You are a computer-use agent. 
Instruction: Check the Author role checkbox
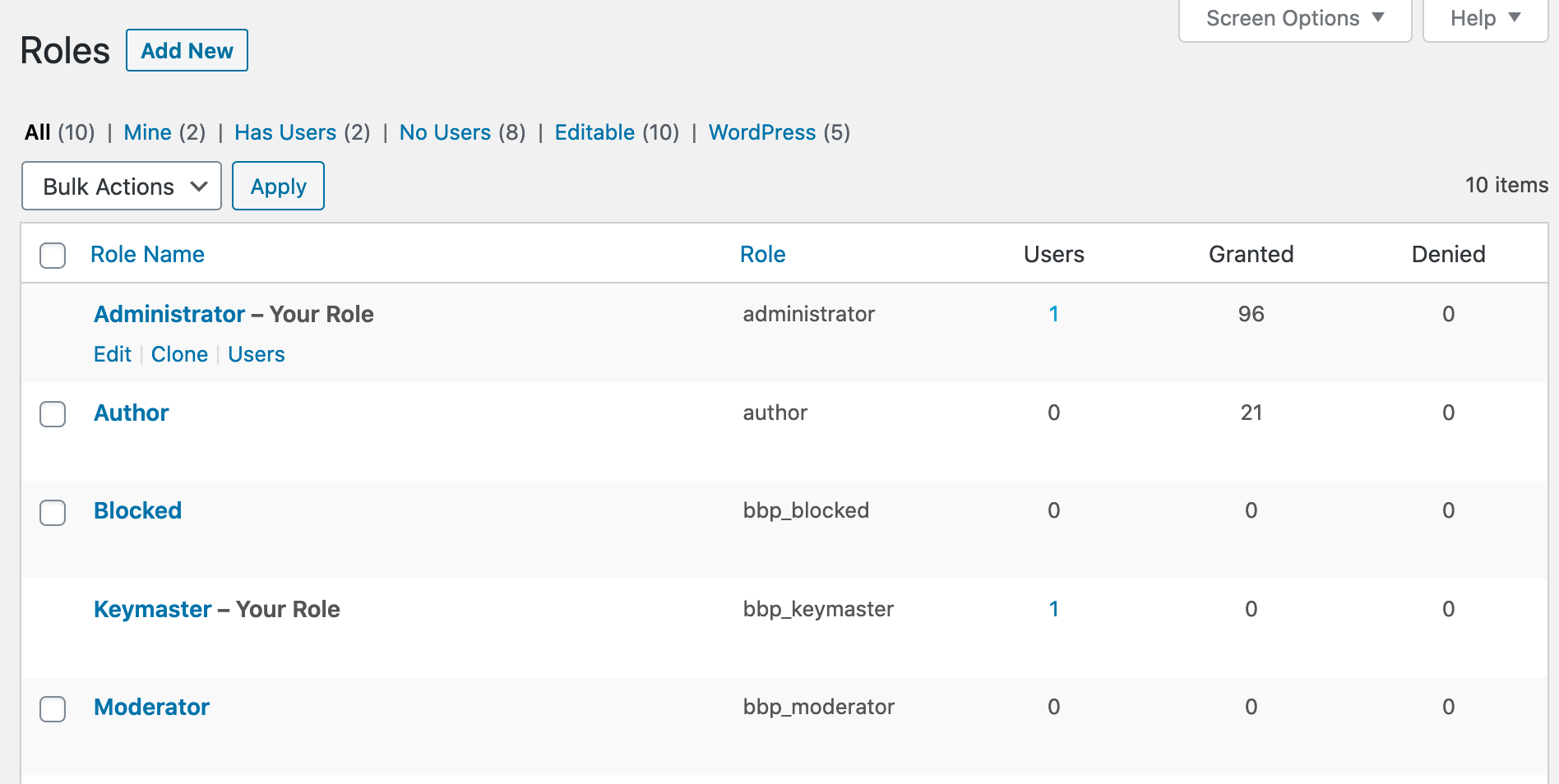coord(53,413)
